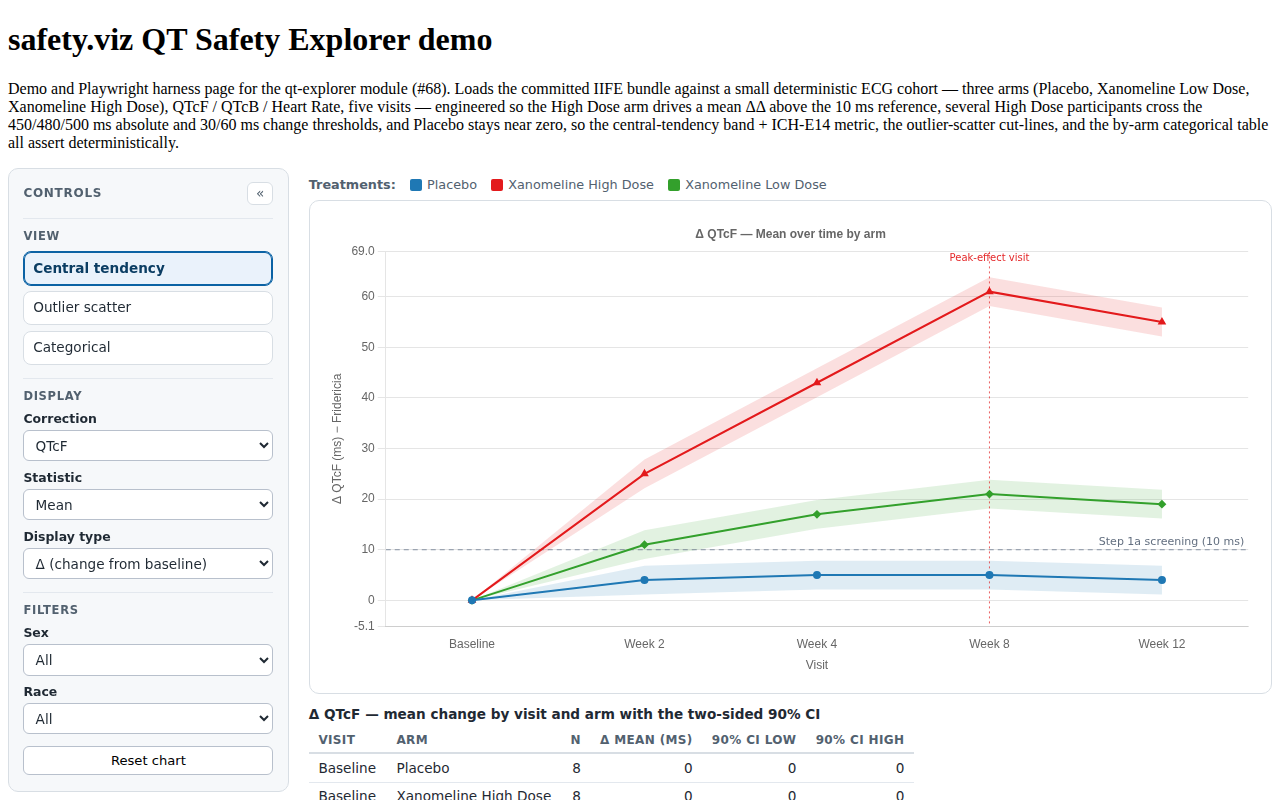Screen dimensions: 1280x800
Task: Toggle the Placebo legend label
Action: pyautogui.click(x=452, y=185)
